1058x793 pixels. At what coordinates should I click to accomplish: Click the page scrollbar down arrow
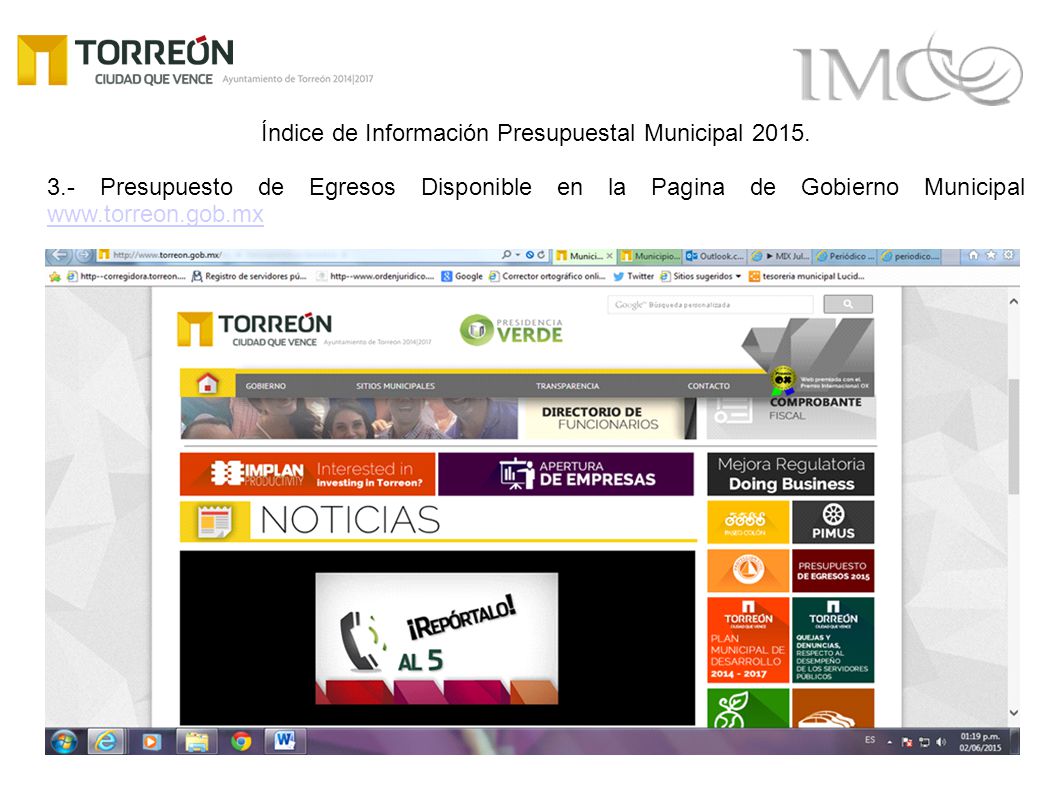coord(1013,713)
